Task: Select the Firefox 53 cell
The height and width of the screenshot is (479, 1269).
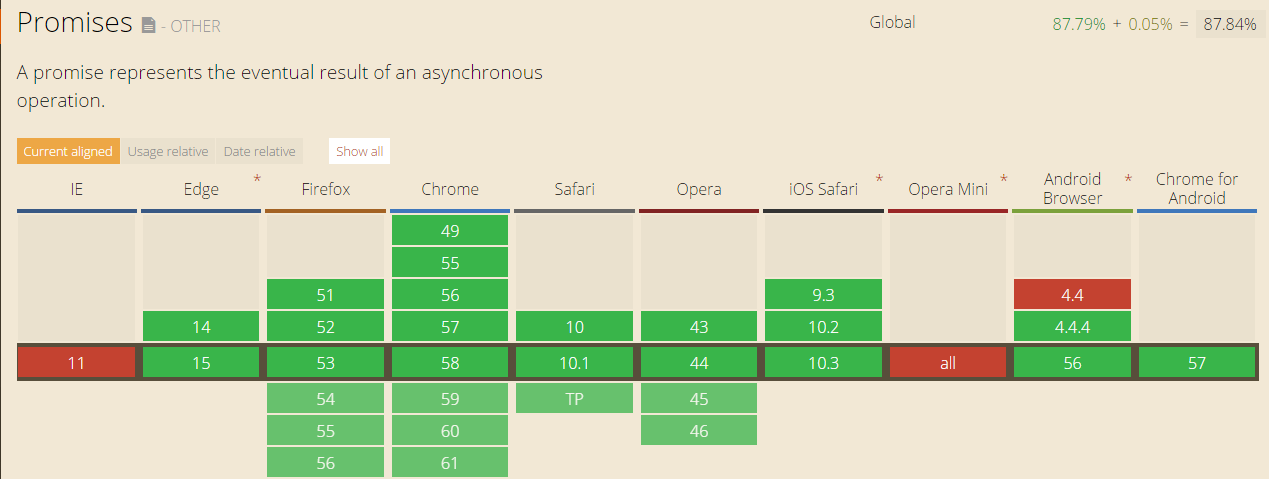Action: (x=326, y=363)
